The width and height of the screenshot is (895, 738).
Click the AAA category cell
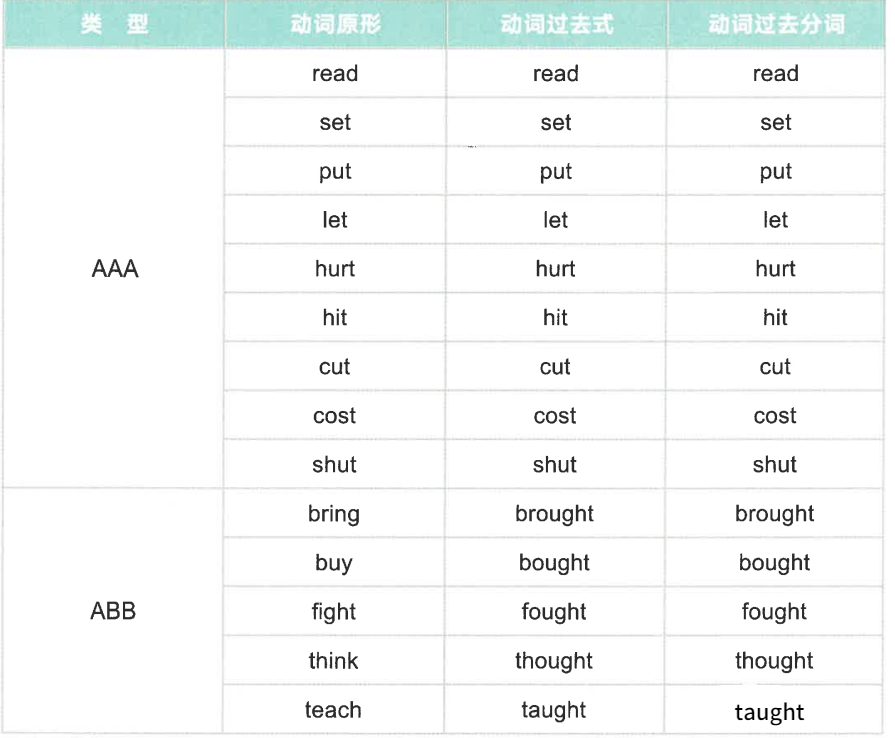tap(114, 268)
